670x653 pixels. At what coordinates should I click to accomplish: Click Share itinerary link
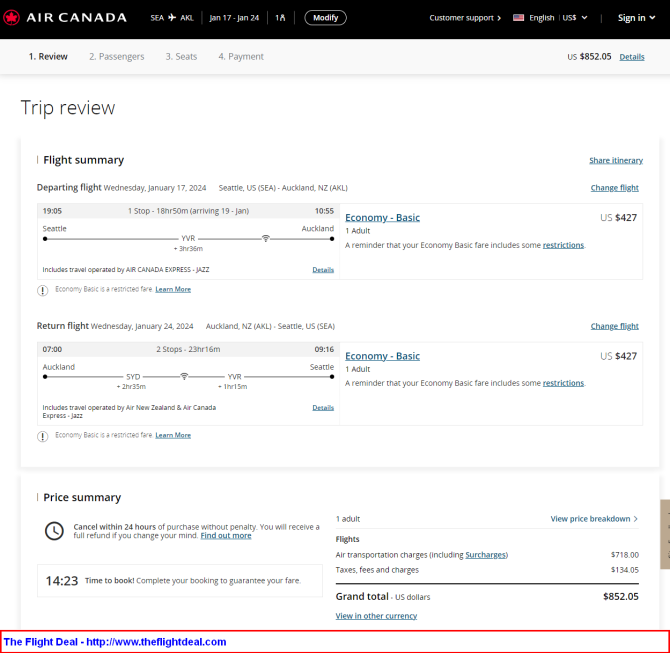tap(616, 160)
